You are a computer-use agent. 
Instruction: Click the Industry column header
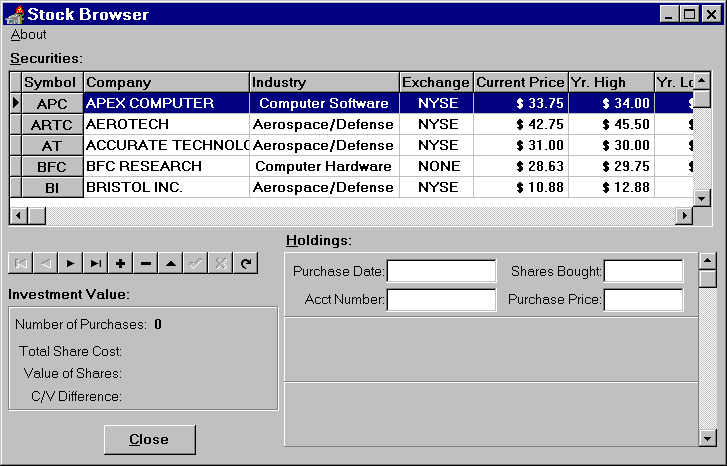(323, 82)
